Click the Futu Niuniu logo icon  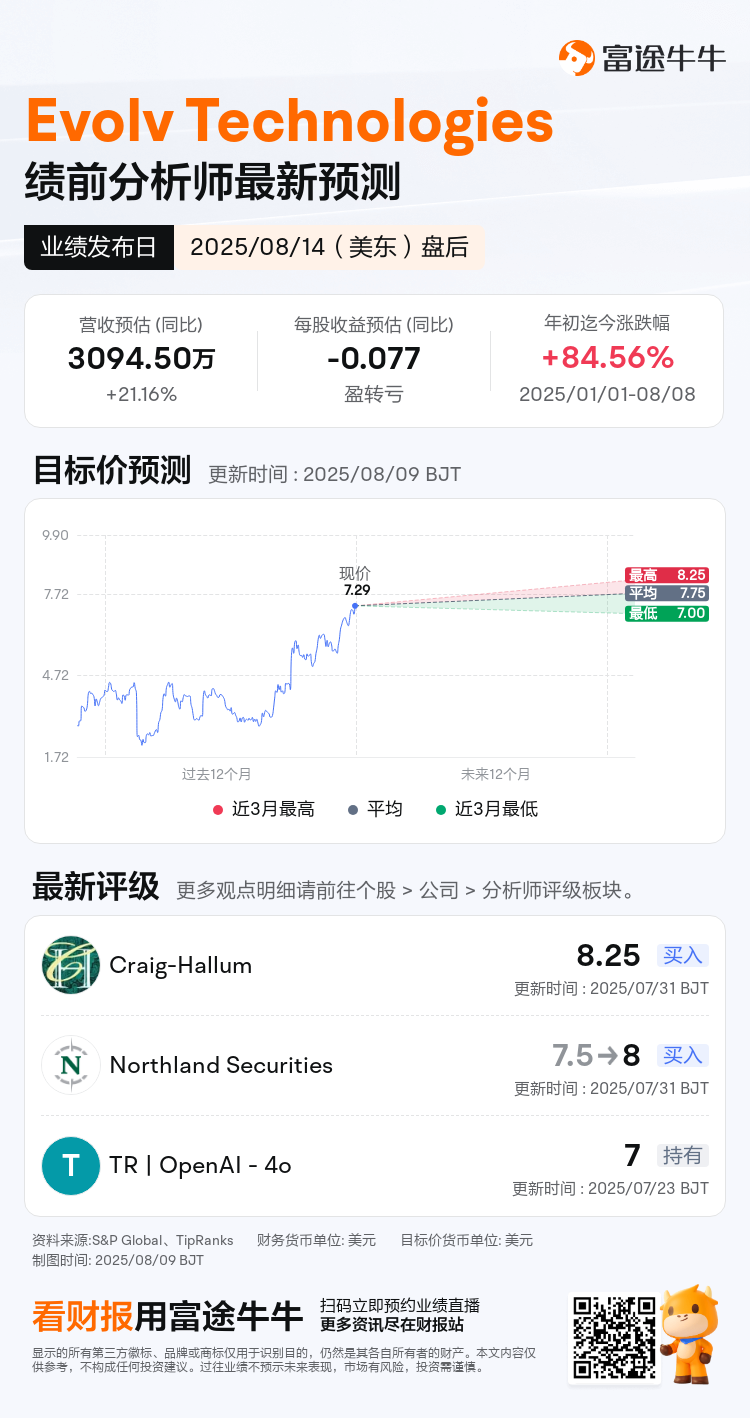coord(577,58)
